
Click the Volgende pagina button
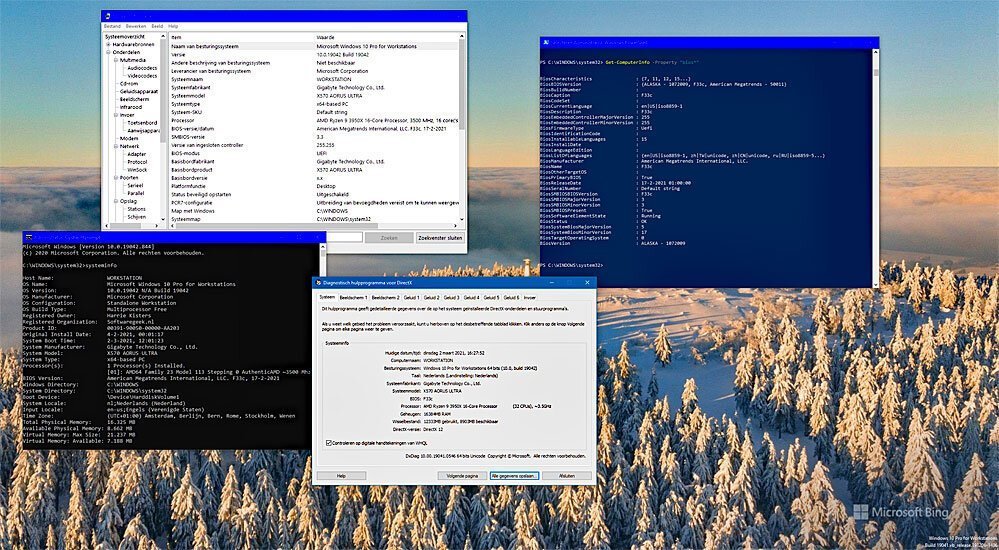tap(462, 475)
